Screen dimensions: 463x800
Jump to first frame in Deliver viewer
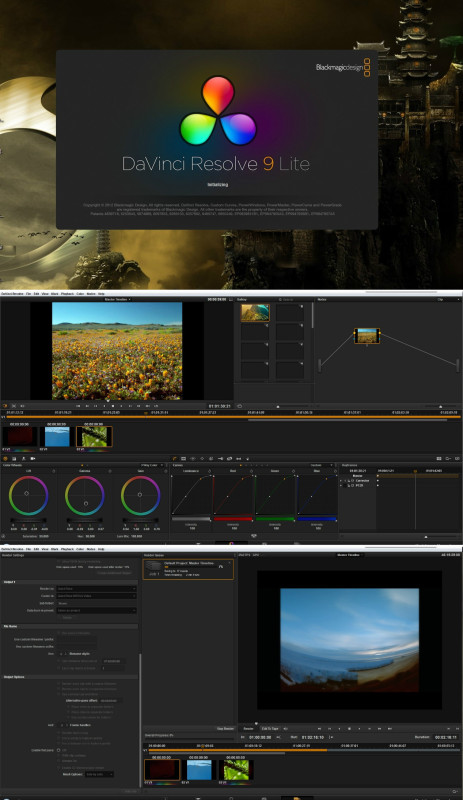click(x=320, y=729)
